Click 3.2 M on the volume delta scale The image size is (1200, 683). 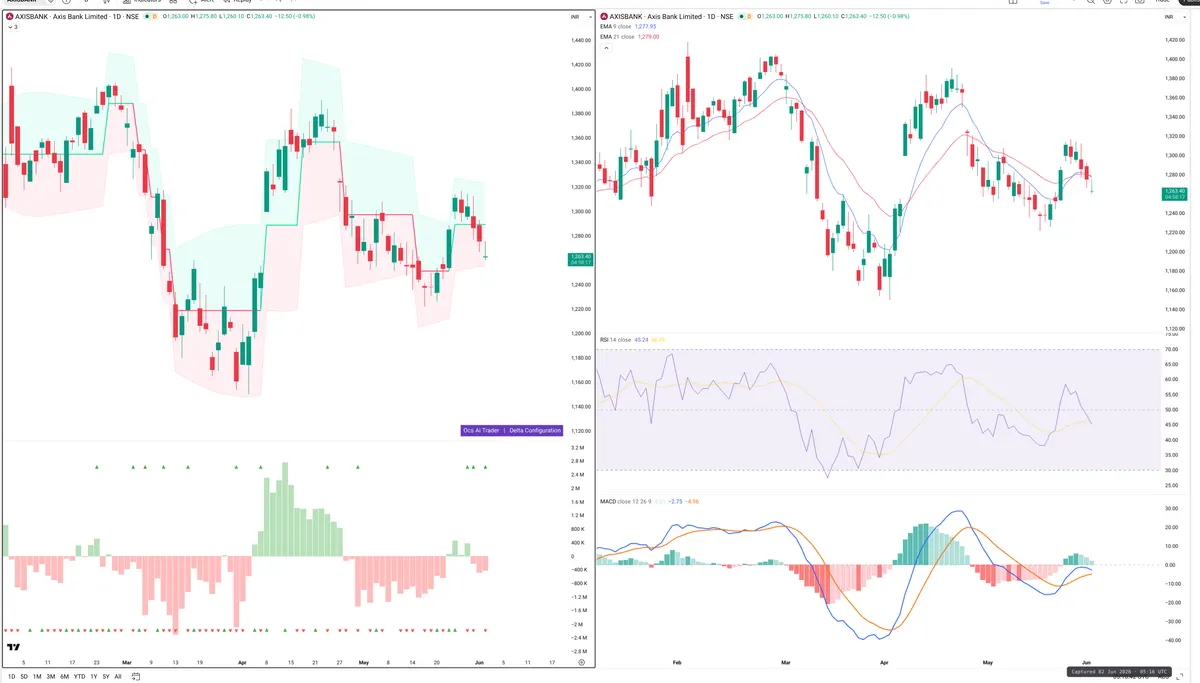tap(578, 447)
